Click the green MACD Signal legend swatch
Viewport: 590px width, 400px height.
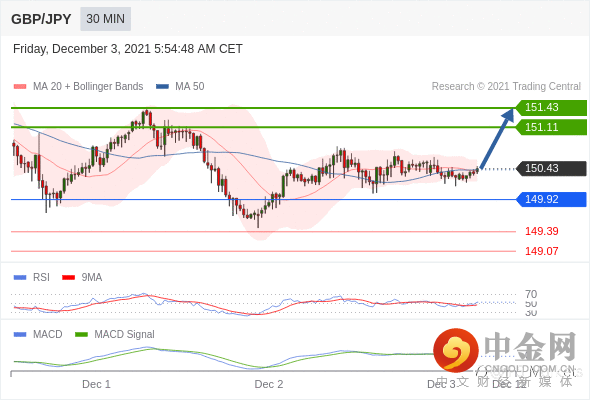(81, 335)
